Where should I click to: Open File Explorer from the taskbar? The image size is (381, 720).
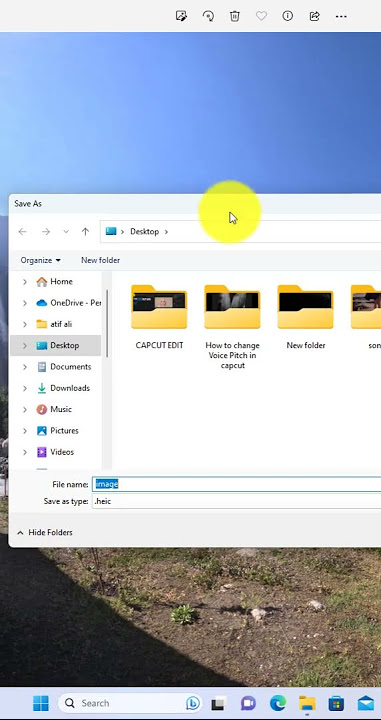pyautogui.click(x=307, y=703)
